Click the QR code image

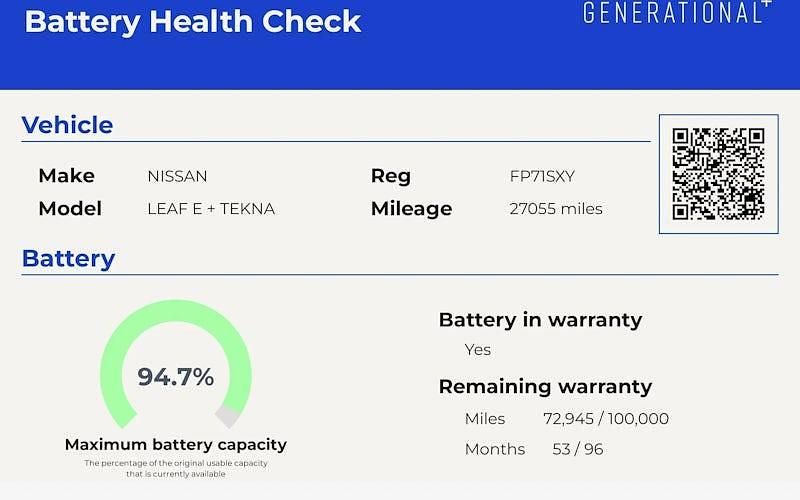718,174
